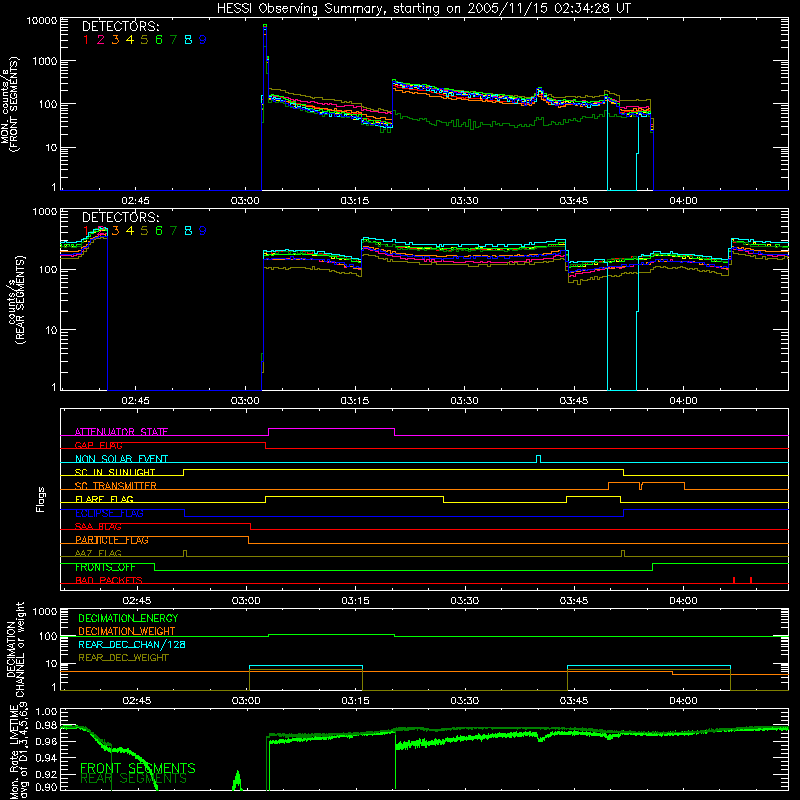
Task: Click the NON_SOLAR_EVENT flag label
Action: pos(121,459)
